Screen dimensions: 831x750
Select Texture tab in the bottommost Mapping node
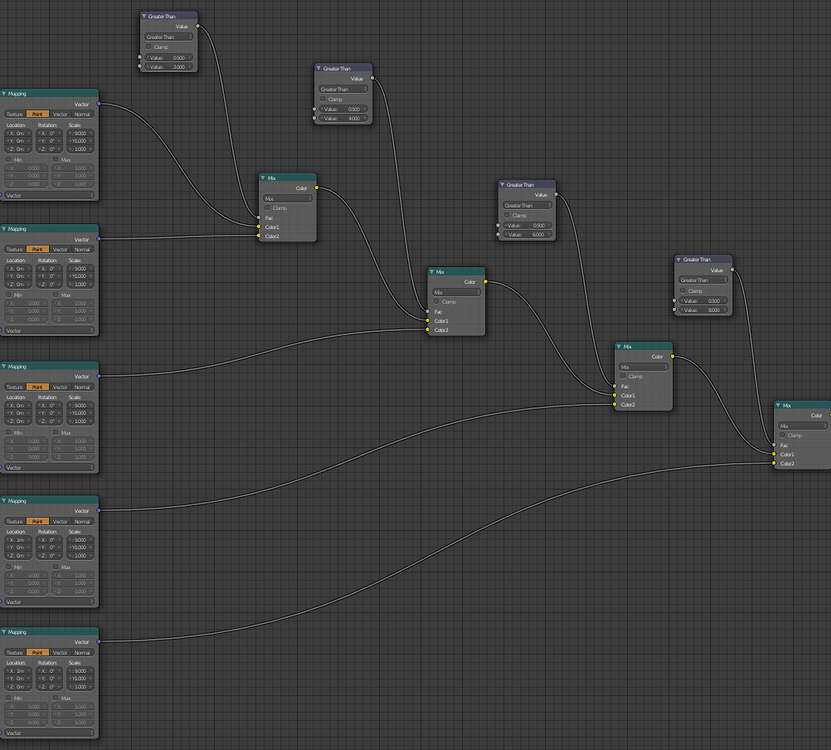[15, 652]
